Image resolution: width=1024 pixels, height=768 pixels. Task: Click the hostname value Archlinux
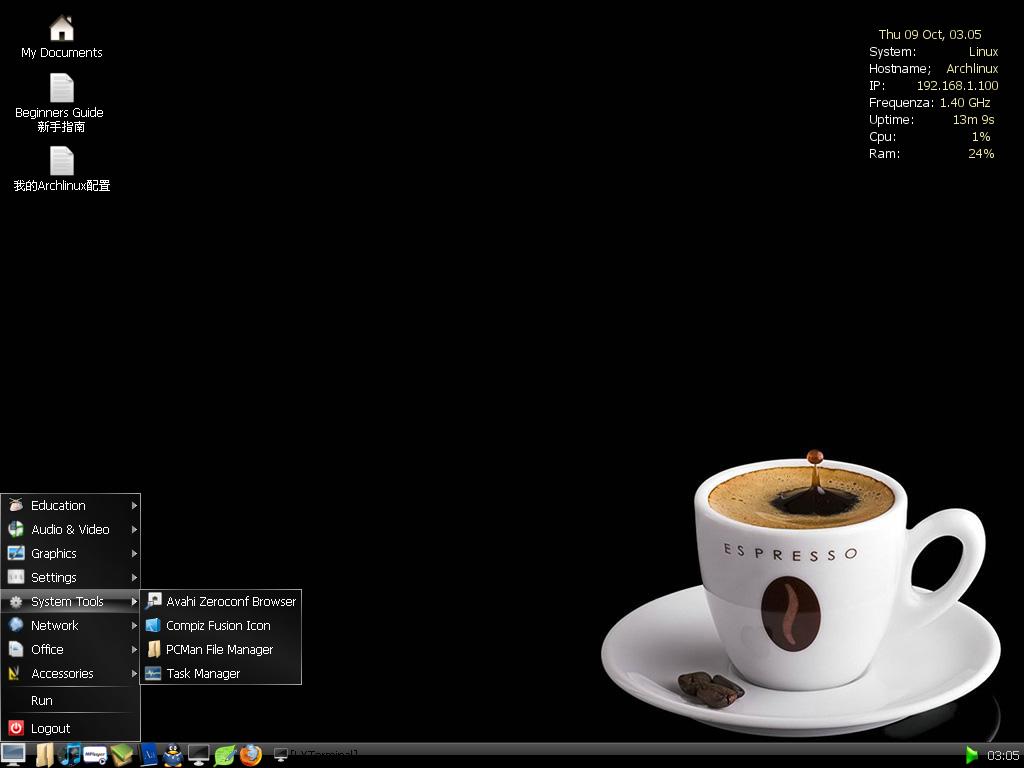972,69
